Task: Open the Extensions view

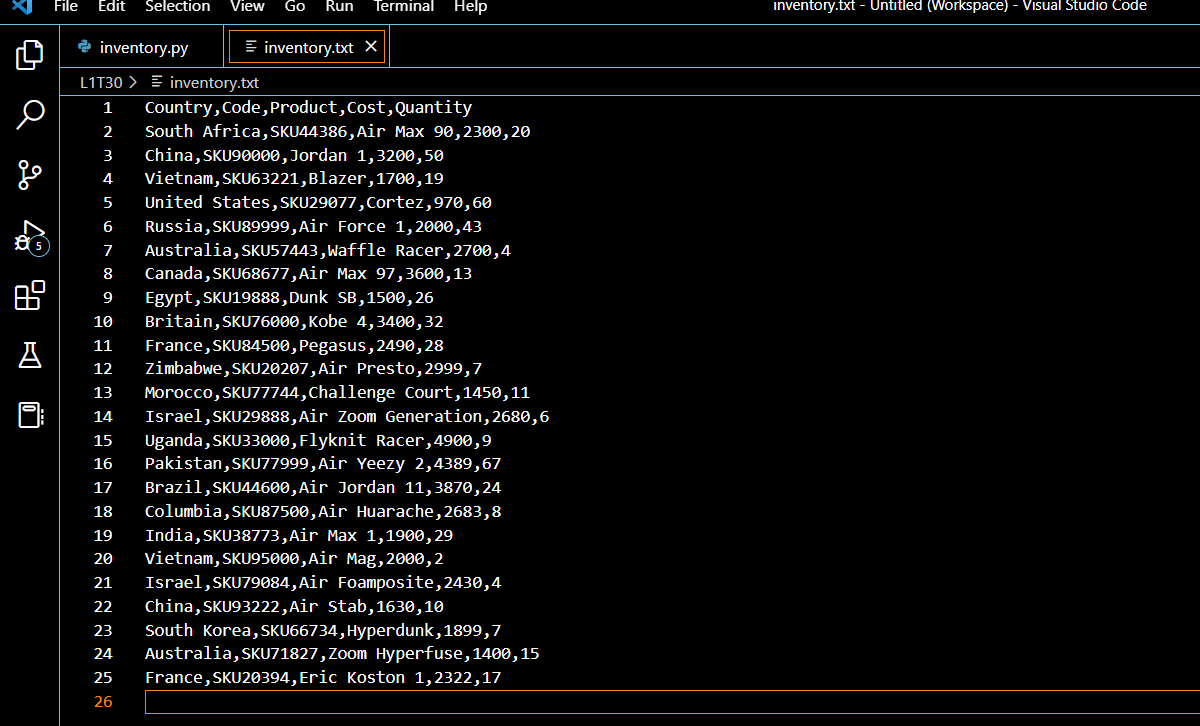Action: [x=29, y=295]
